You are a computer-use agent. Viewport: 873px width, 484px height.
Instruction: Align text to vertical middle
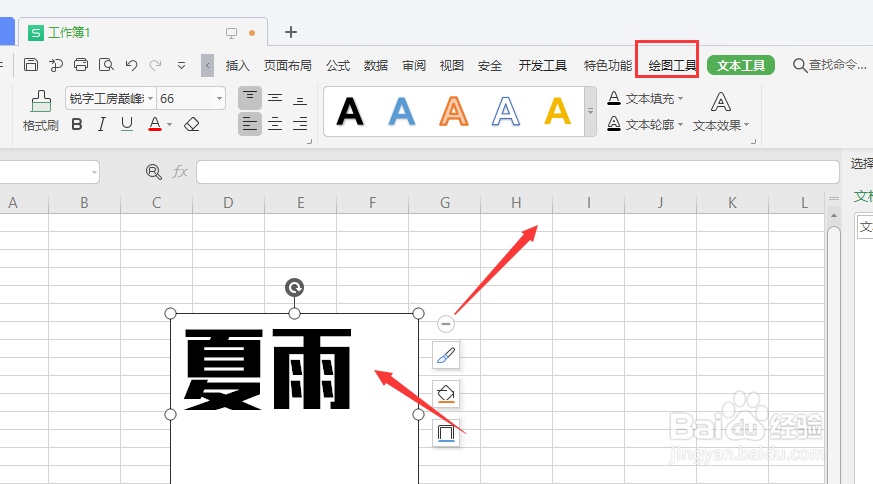click(275, 98)
